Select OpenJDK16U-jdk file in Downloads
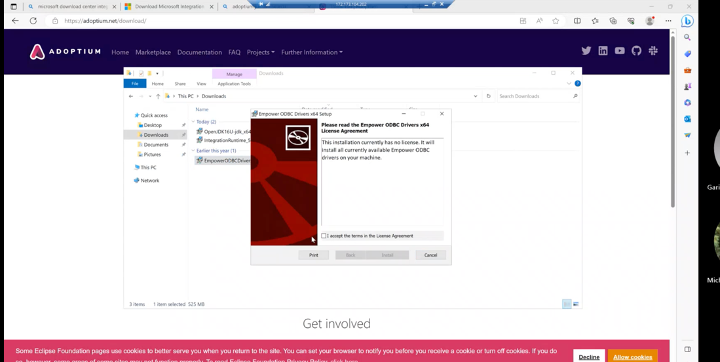Image resolution: width=720 pixels, height=362 pixels. [224, 131]
